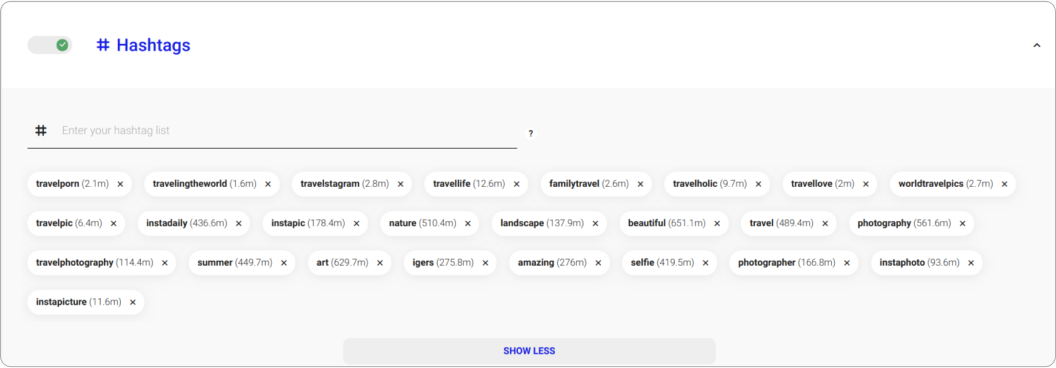This screenshot has height=368, width=1056.
Task: Collapse the Hashtags section chevron
Action: tap(1036, 45)
